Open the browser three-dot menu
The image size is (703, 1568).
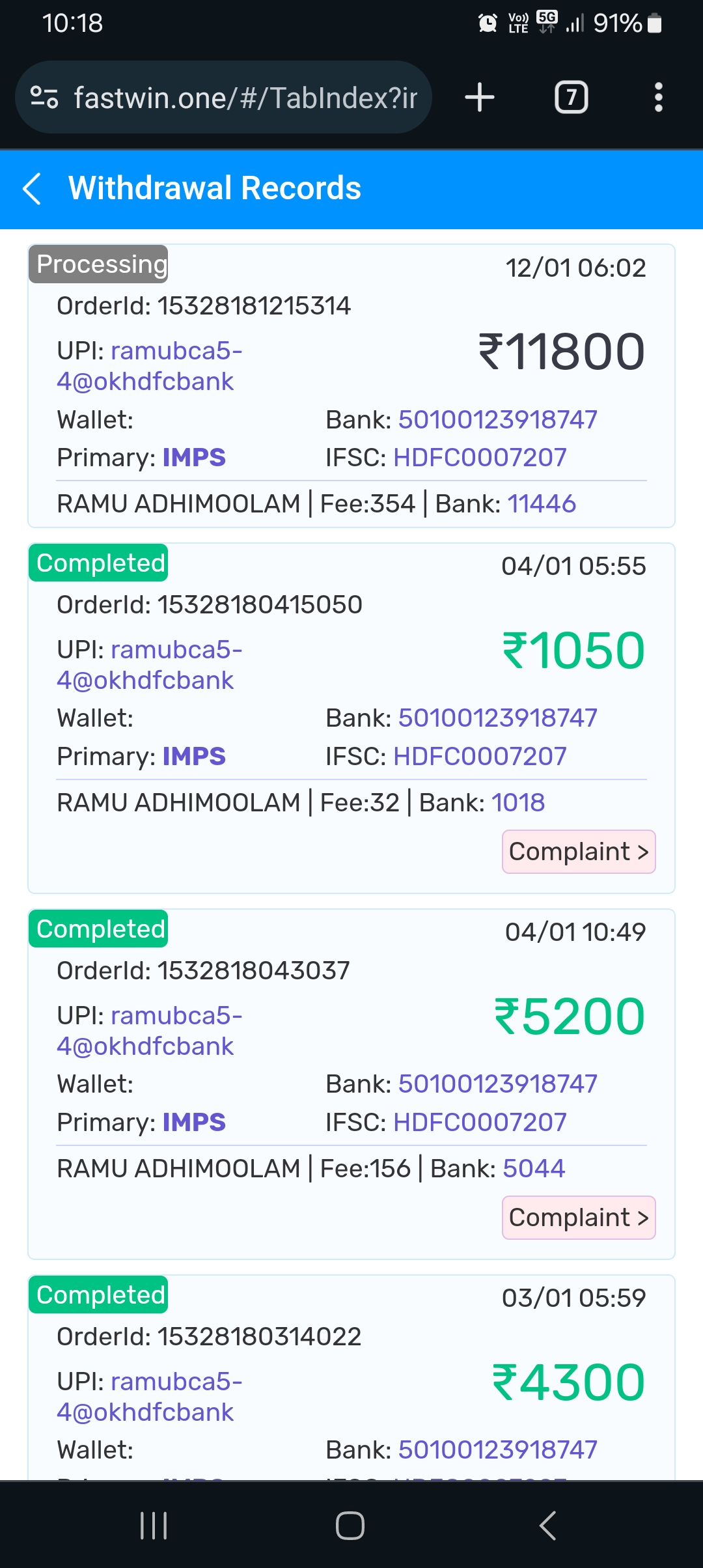coord(658,98)
